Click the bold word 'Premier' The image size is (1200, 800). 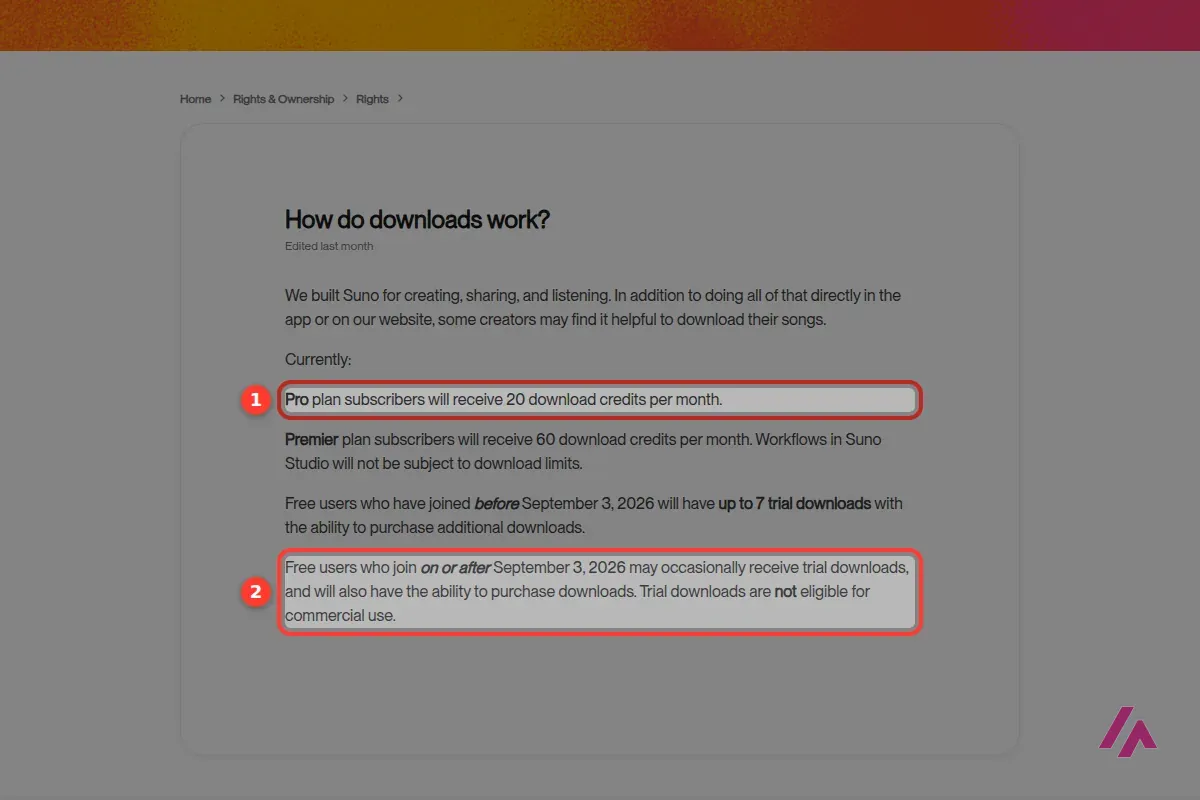[x=312, y=440]
